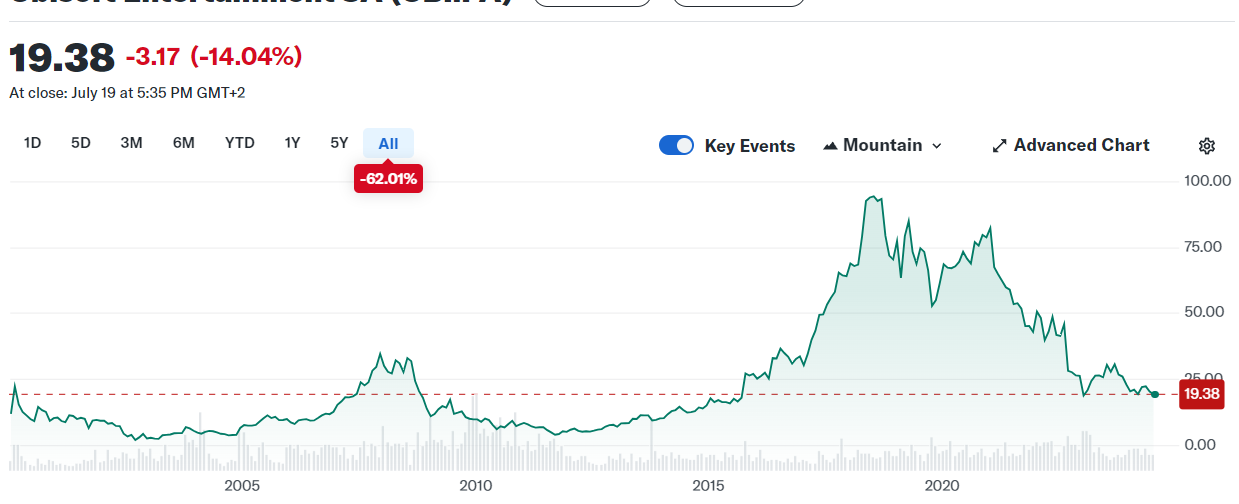Switch to the 5D range
Image resolution: width=1239 pixels, height=504 pixels.
[x=81, y=143]
